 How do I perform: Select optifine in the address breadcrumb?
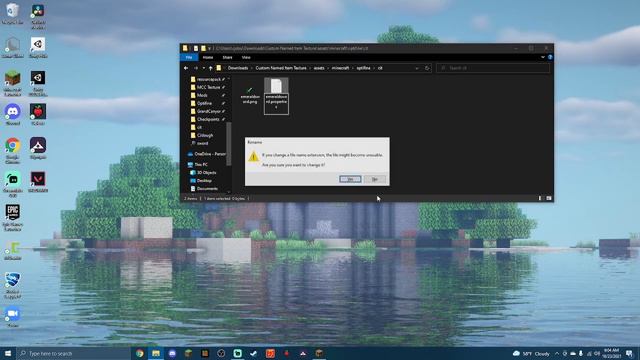363,68
